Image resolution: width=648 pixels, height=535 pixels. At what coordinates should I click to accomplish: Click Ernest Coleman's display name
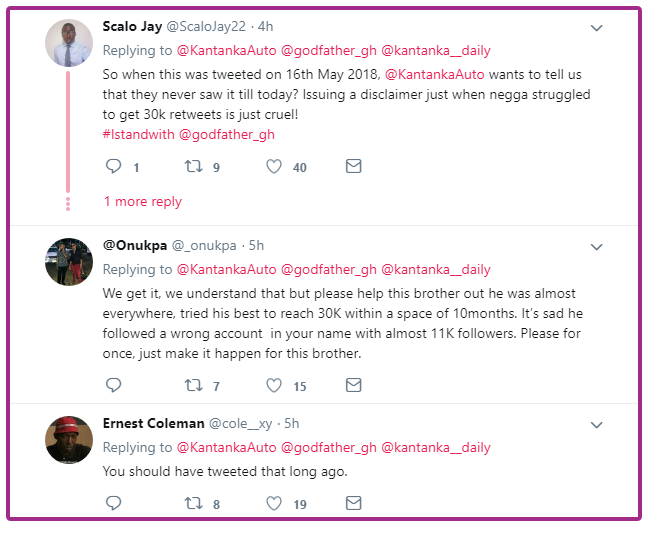pyautogui.click(x=152, y=423)
